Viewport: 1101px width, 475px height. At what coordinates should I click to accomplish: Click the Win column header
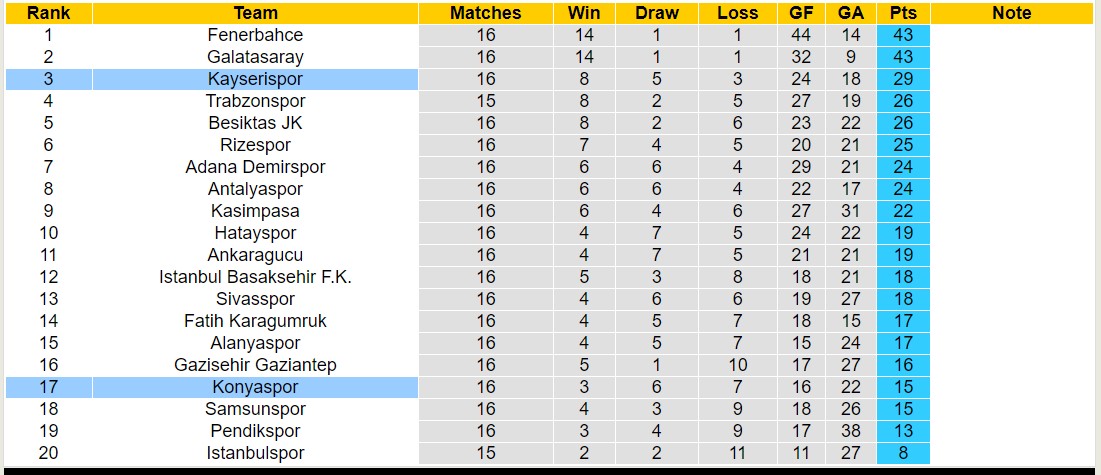point(583,13)
